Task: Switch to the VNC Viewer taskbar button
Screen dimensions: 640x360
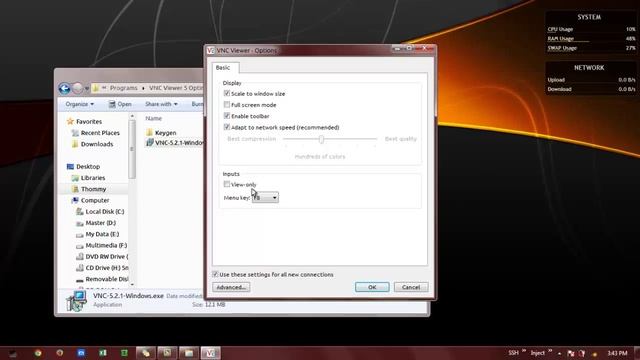Action: pyautogui.click(x=210, y=353)
